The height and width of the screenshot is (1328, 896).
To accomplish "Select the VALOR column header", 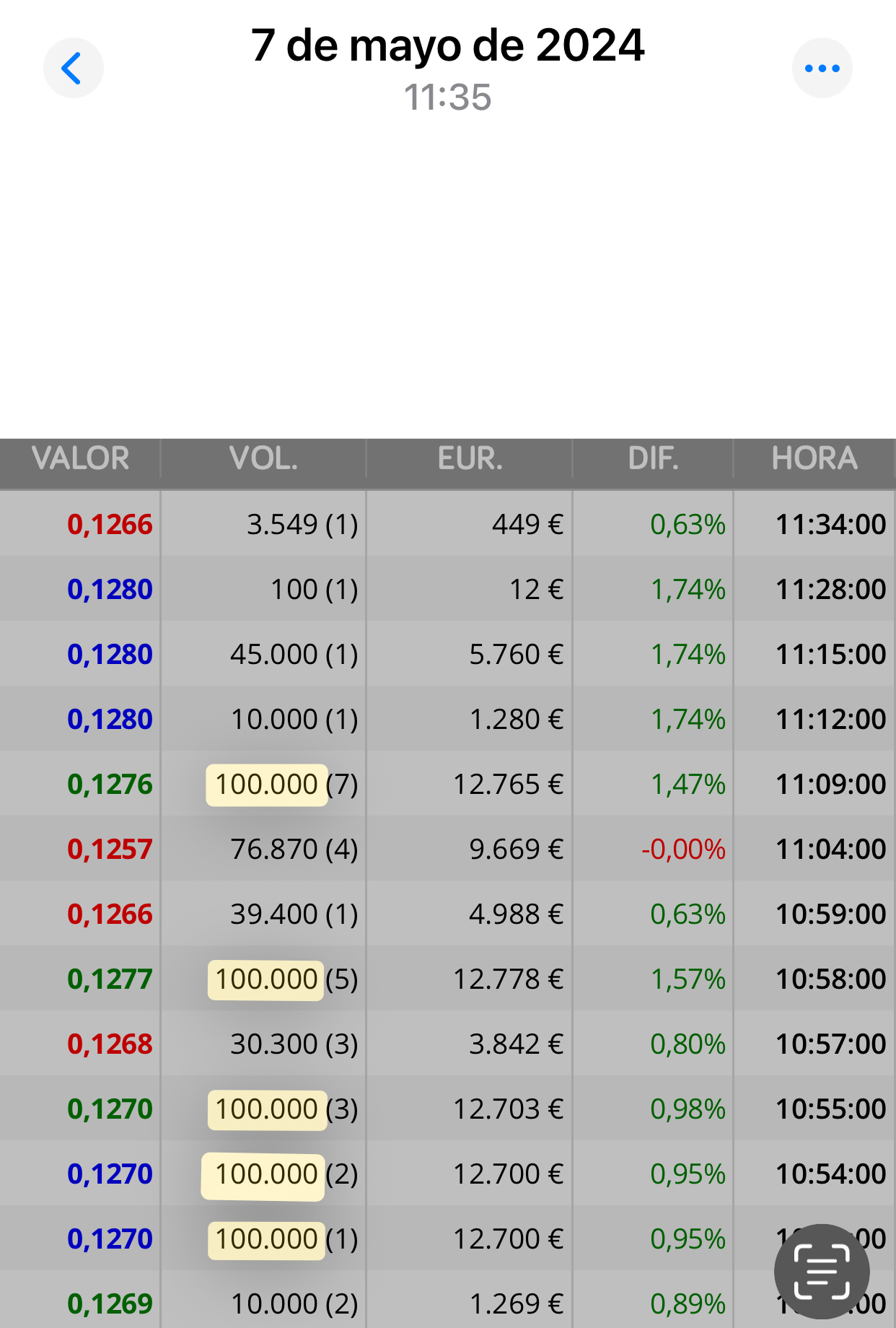I will pos(80,459).
